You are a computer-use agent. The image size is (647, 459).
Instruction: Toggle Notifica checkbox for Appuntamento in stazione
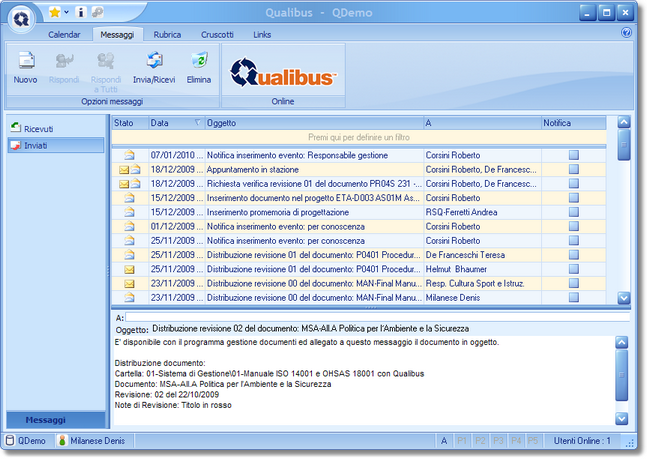[574, 170]
